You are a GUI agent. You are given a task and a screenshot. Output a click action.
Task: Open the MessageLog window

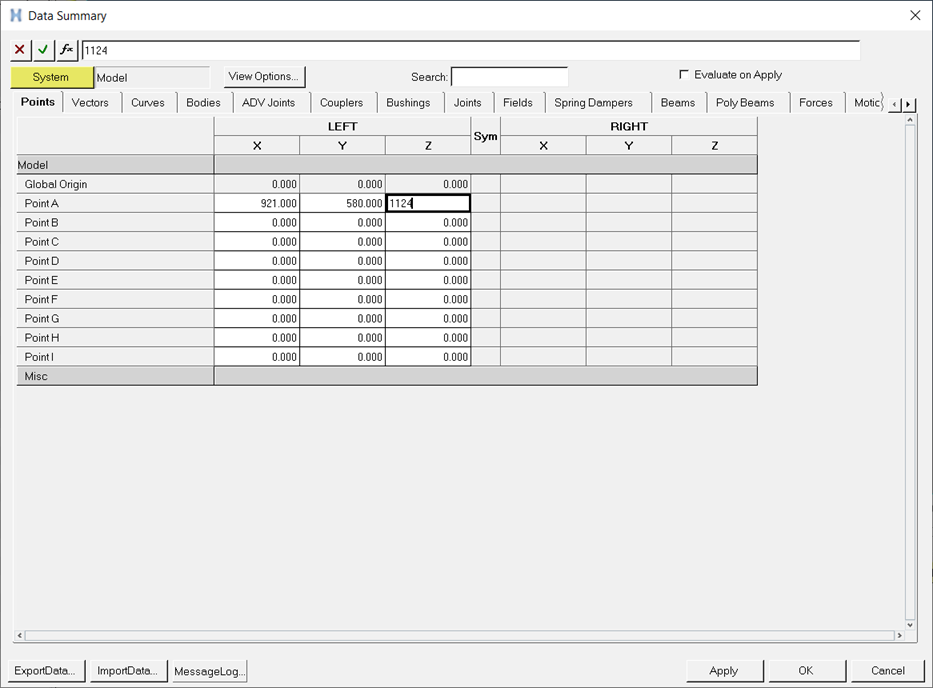pos(209,671)
